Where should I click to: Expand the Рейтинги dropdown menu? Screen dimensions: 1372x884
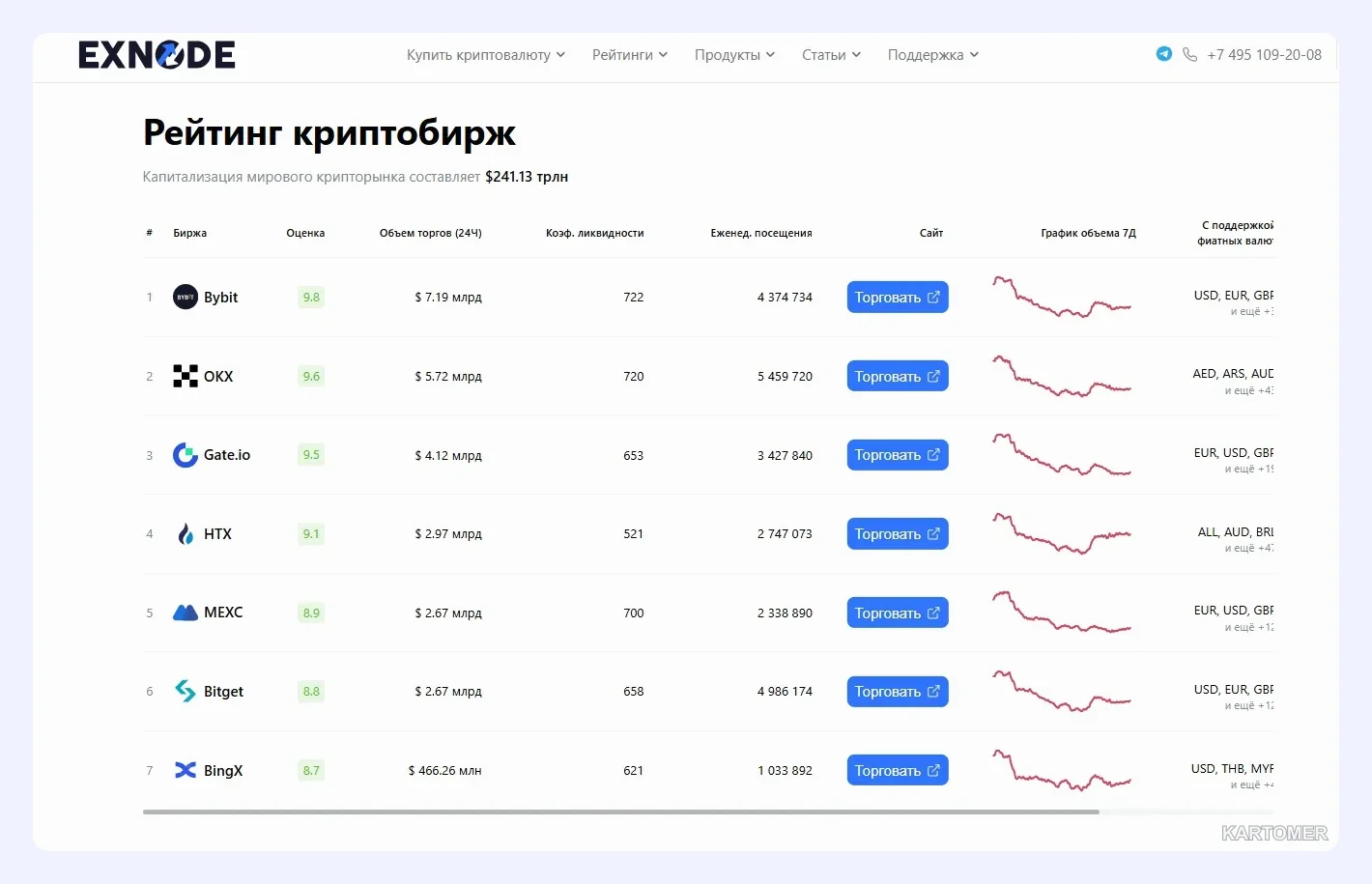630,55
